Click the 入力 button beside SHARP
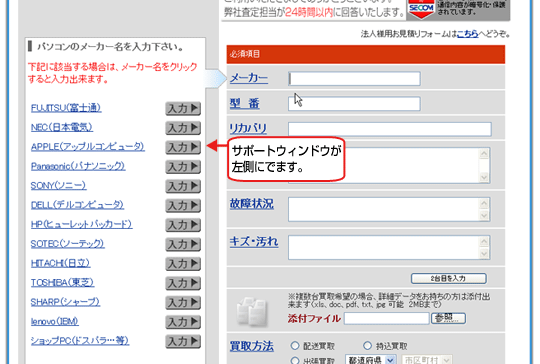This screenshot has width=540, height=364. coord(183,303)
